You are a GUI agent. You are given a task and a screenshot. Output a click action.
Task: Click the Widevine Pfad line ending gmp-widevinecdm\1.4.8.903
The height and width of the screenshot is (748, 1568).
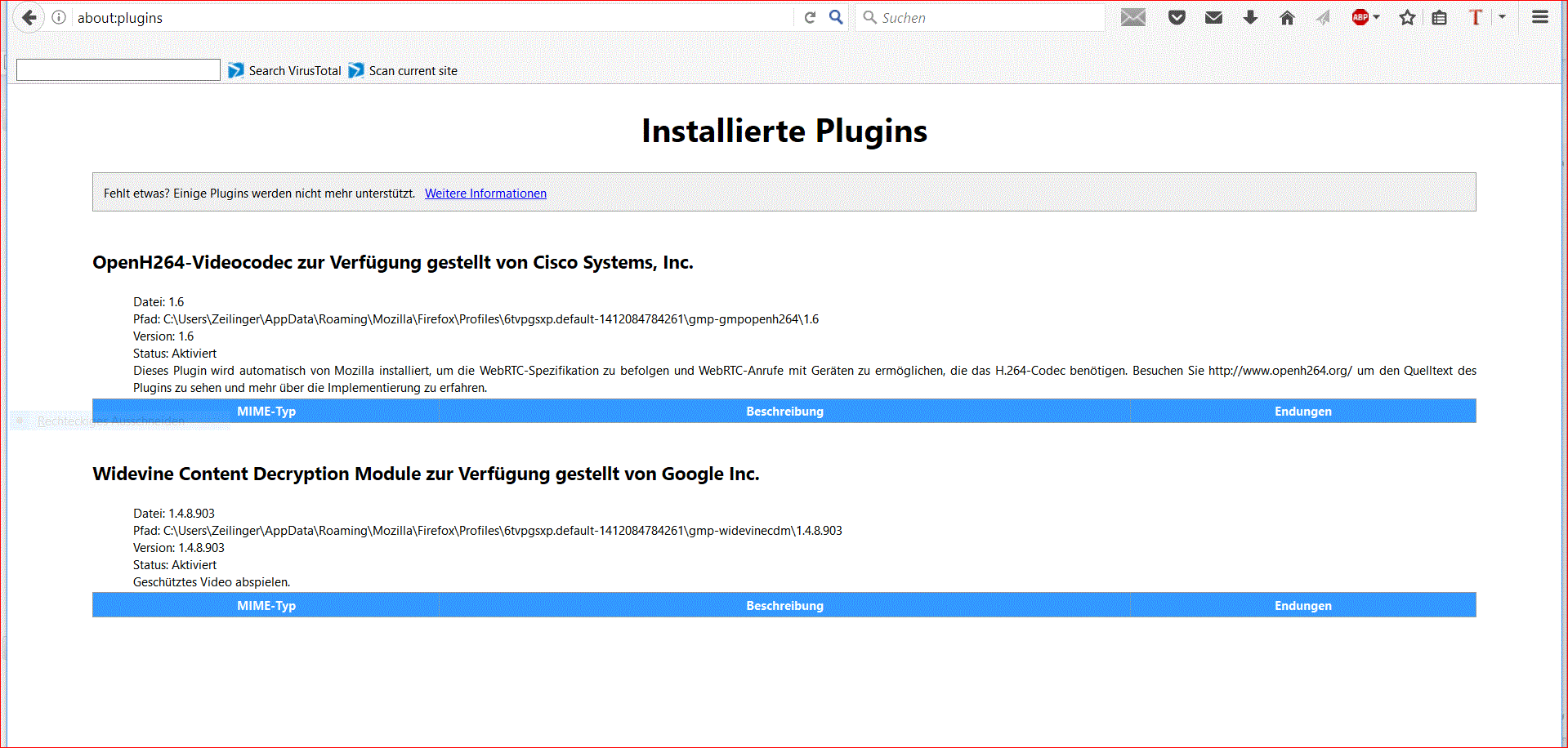488,531
